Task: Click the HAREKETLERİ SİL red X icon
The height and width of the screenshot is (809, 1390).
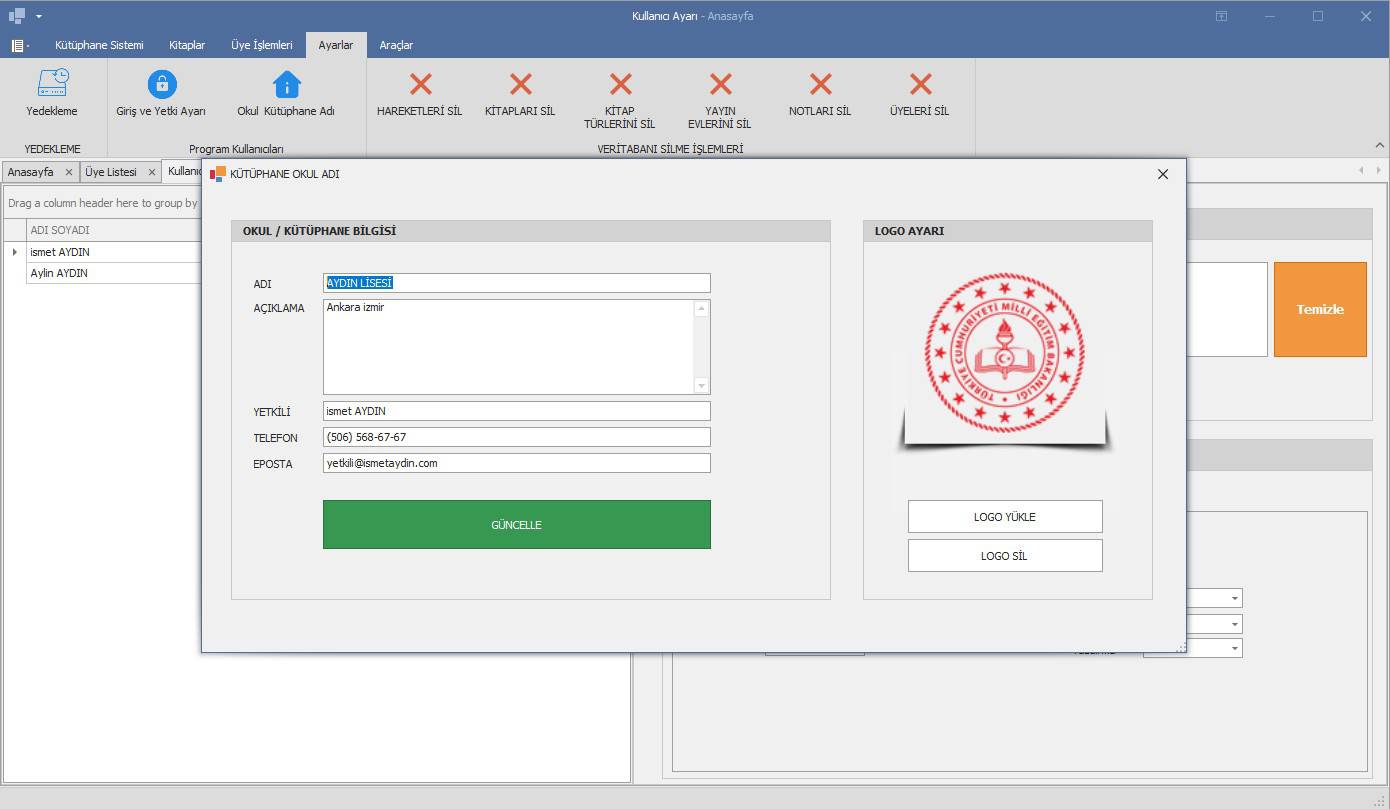Action: point(420,84)
